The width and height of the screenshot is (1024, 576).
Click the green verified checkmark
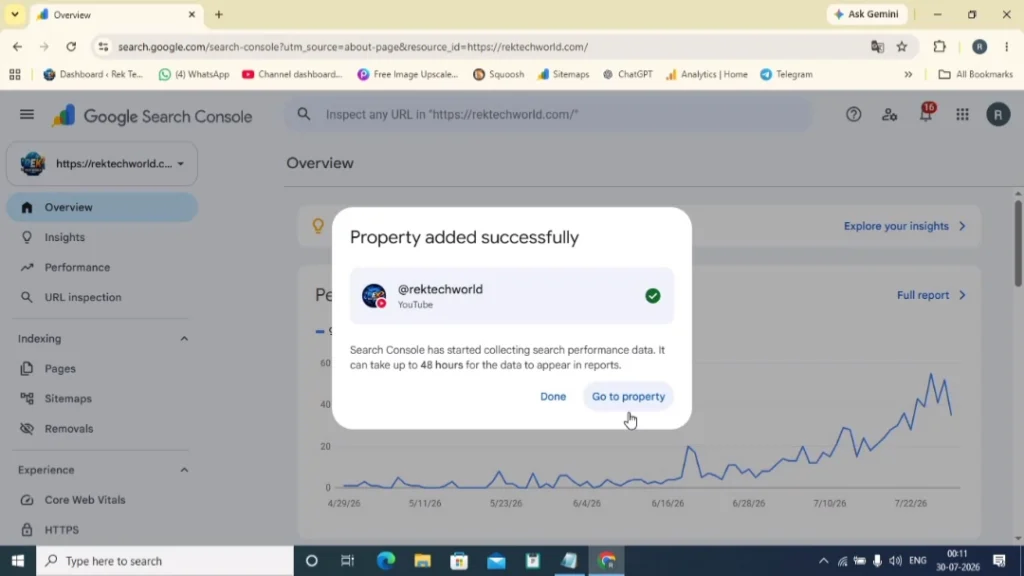pyautogui.click(x=652, y=296)
